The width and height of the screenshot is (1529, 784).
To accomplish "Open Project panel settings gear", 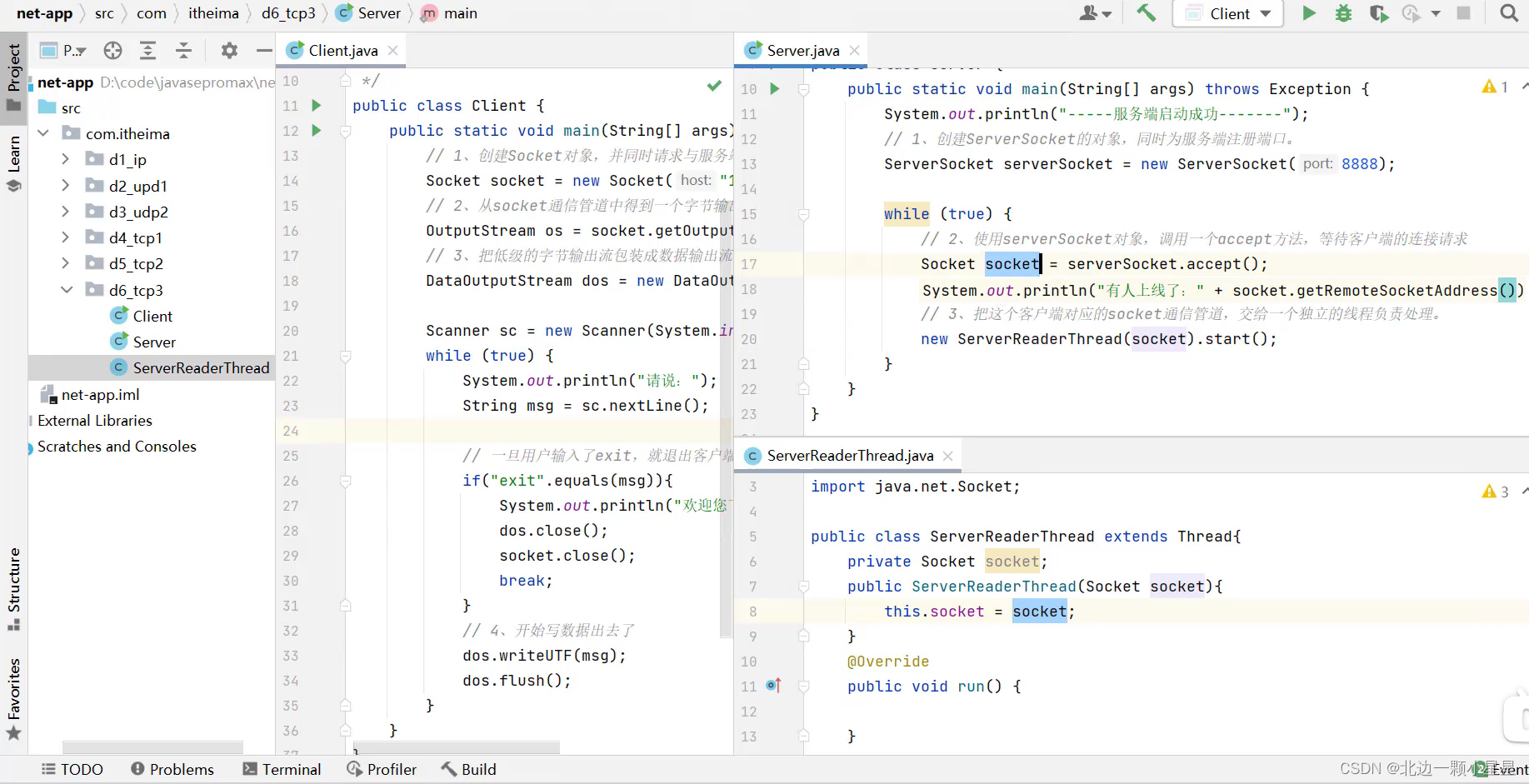I will [x=229, y=51].
